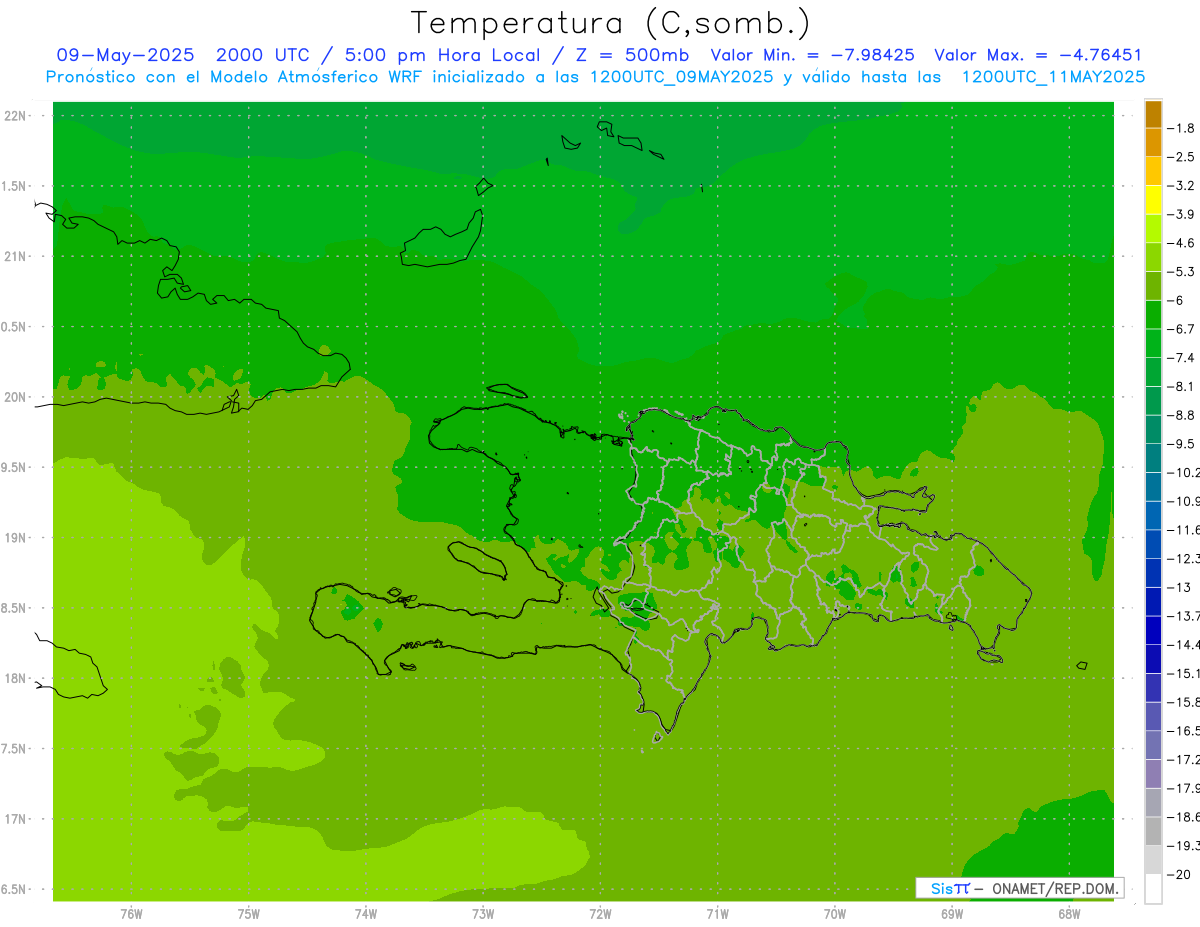The width and height of the screenshot is (1200, 927).
Task: Select "1200UTC_11MAY2025" valid-until time text
Action: click(1053, 76)
